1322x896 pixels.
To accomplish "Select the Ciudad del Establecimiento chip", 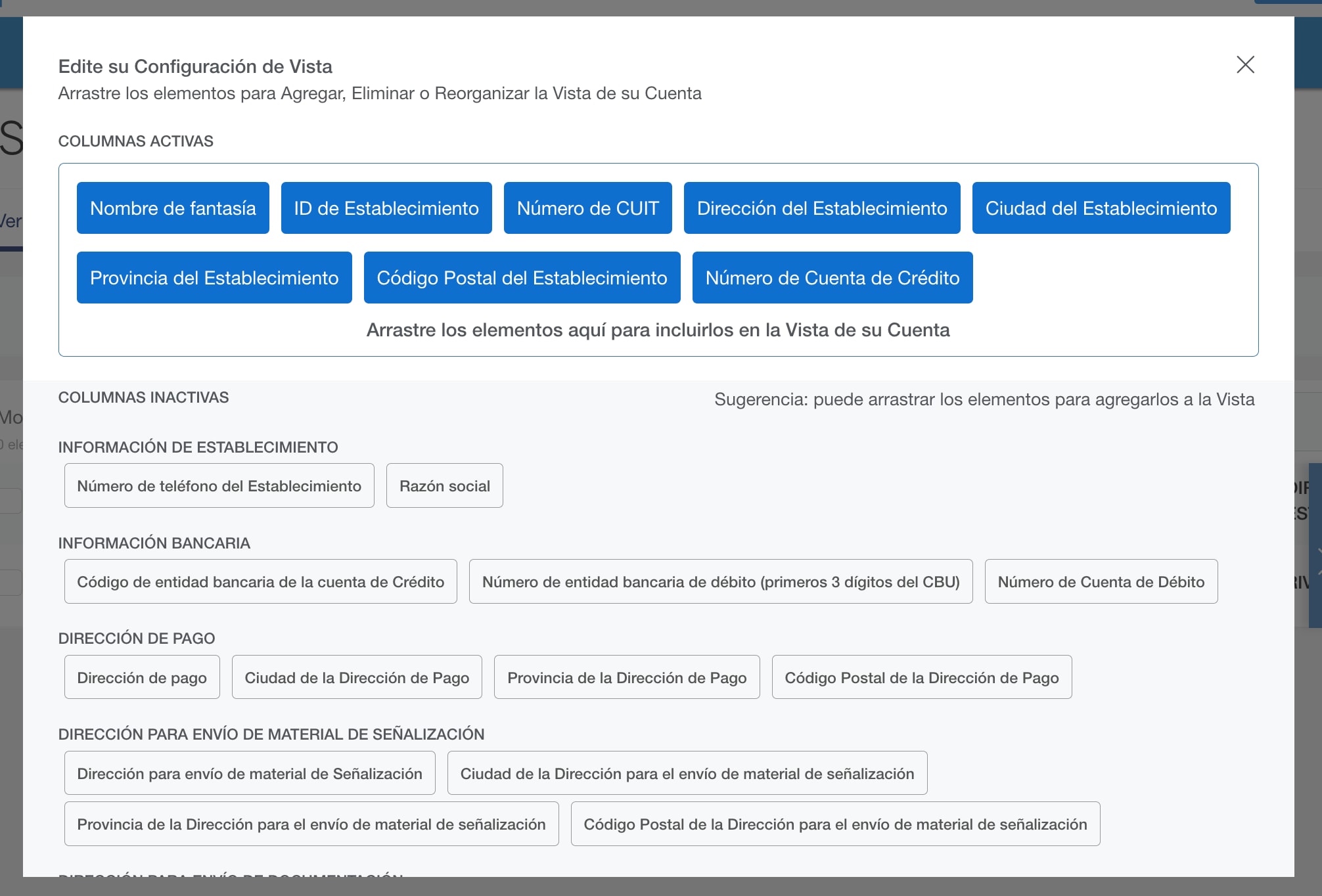I will click(x=1101, y=208).
